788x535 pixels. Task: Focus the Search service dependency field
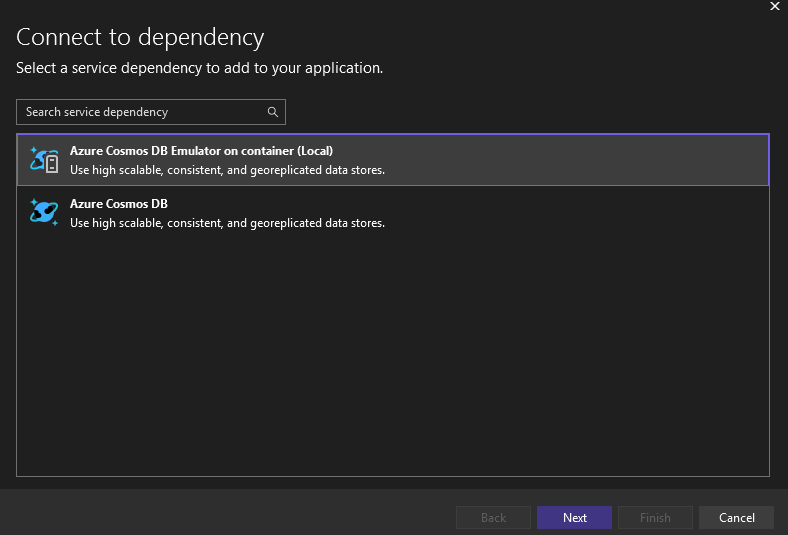pos(140,112)
